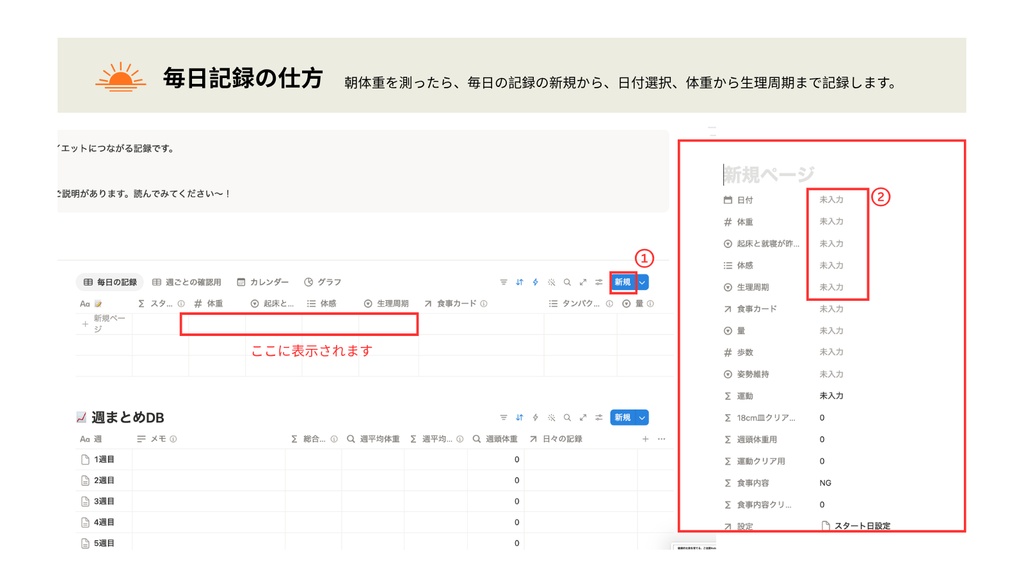The image size is (1024, 576).
Task: Click the 週まとめDB database title
Action: pos(127,417)
